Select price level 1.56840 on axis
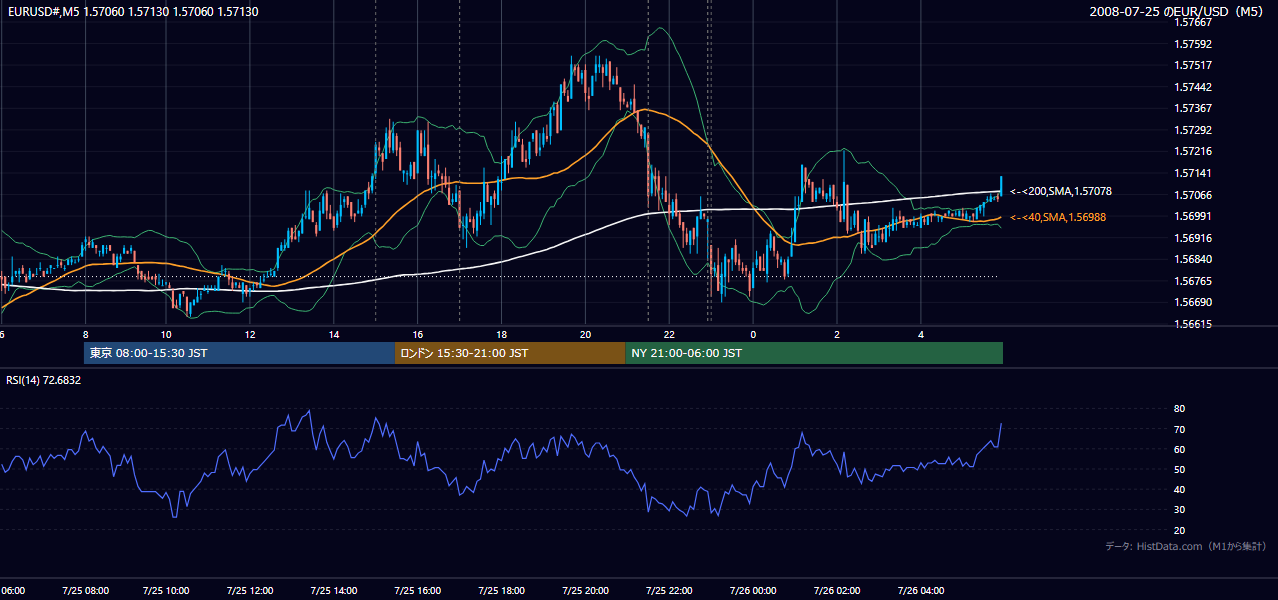This screenshot has width=1278, height=600. coord(1192,259)
